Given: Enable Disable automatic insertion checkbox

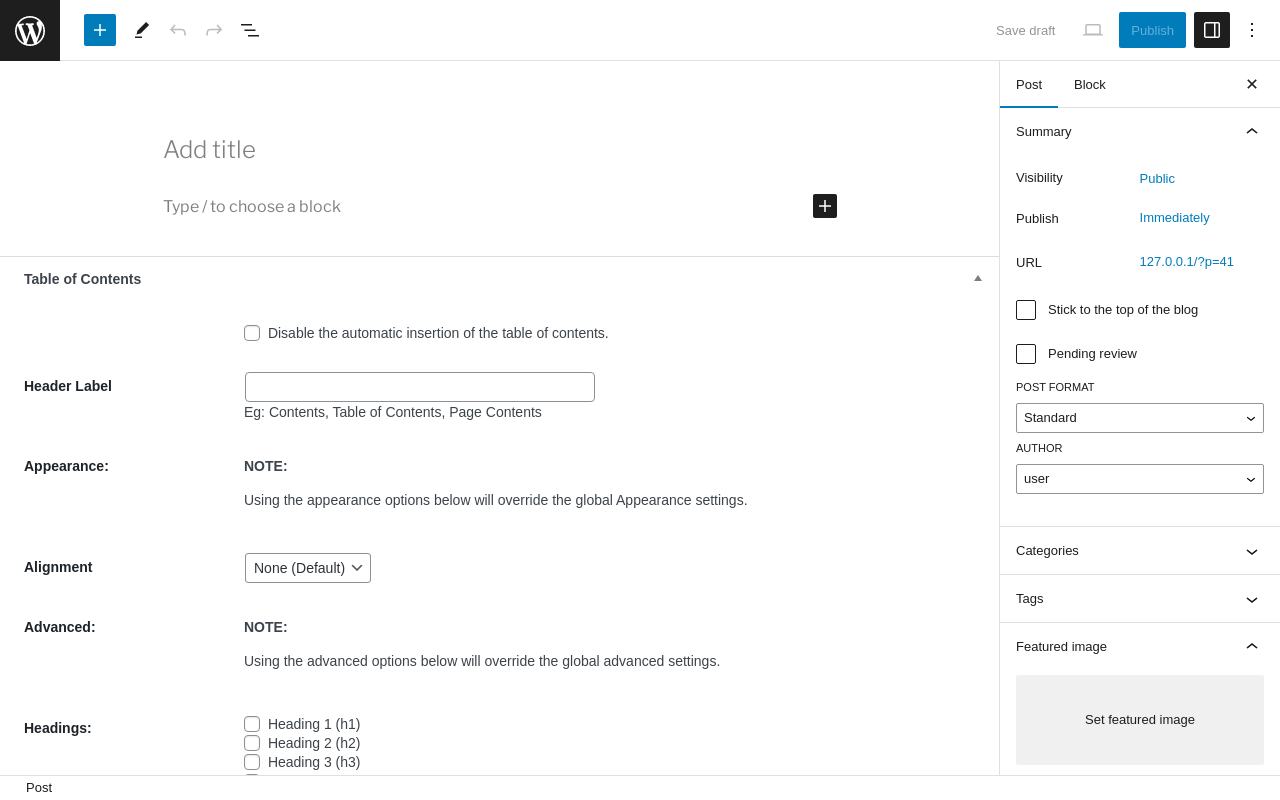Looking at the screenshot, I should [x=252, y=333].
